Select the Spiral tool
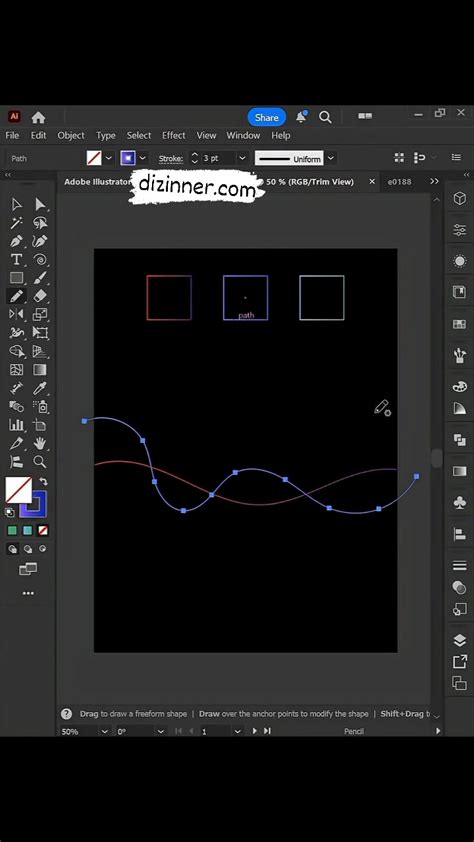Image resolution: width=474 pixels, height=842 pixels. click(x=40, y=260)
